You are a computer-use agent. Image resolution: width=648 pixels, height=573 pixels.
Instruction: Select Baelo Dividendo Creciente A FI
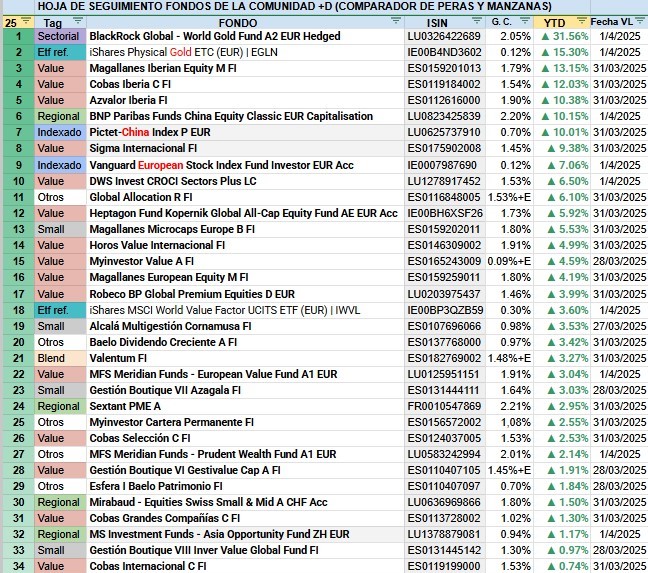tap(245, 342)
